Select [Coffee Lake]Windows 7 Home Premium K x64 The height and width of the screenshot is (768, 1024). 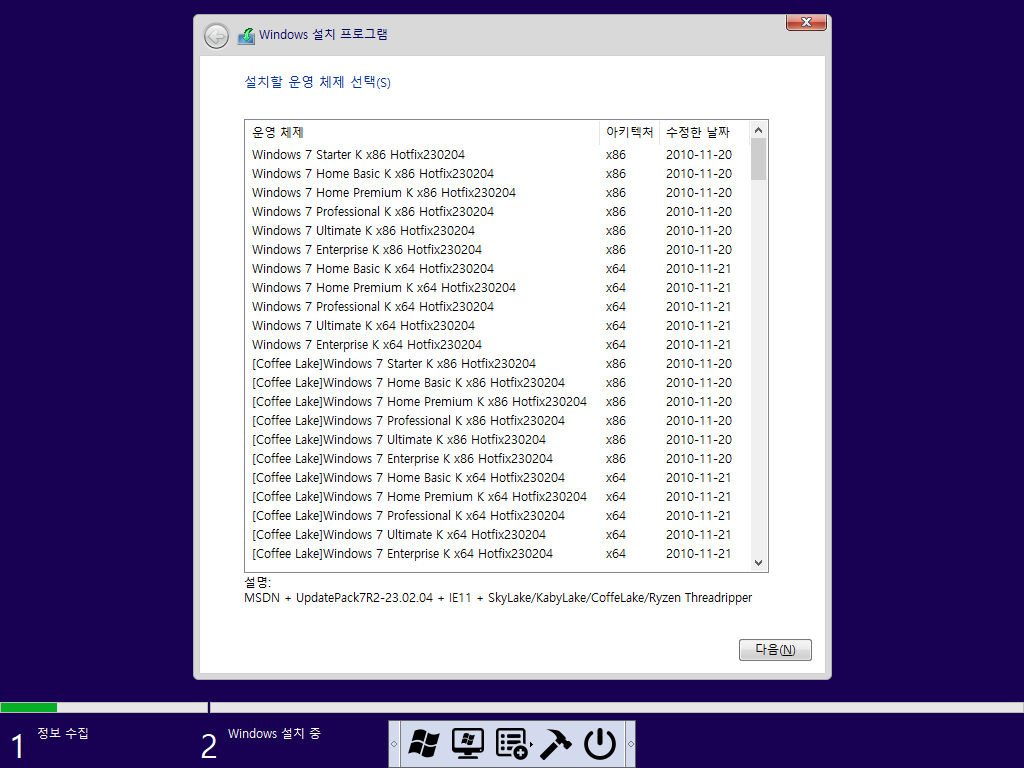(x=498, y=496)
